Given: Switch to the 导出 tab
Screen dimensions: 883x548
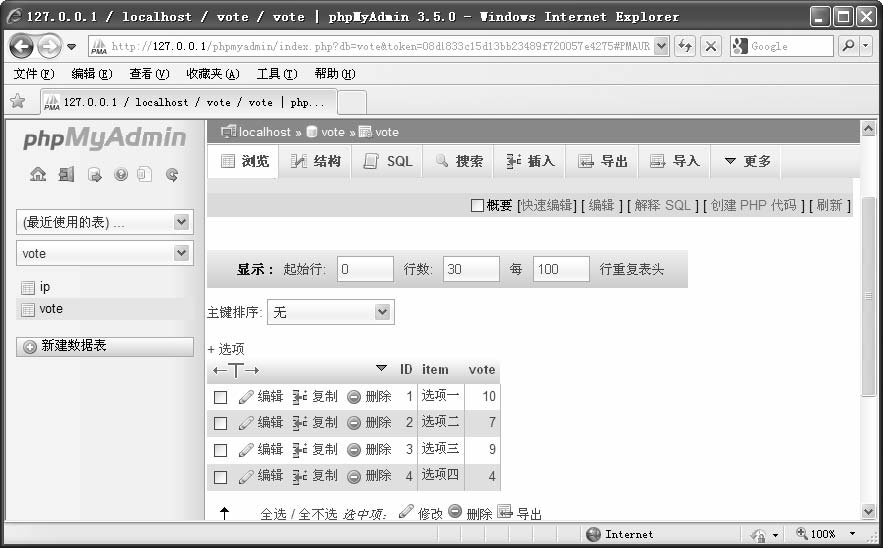Looking at the screenshot, I should coord(603,162).
